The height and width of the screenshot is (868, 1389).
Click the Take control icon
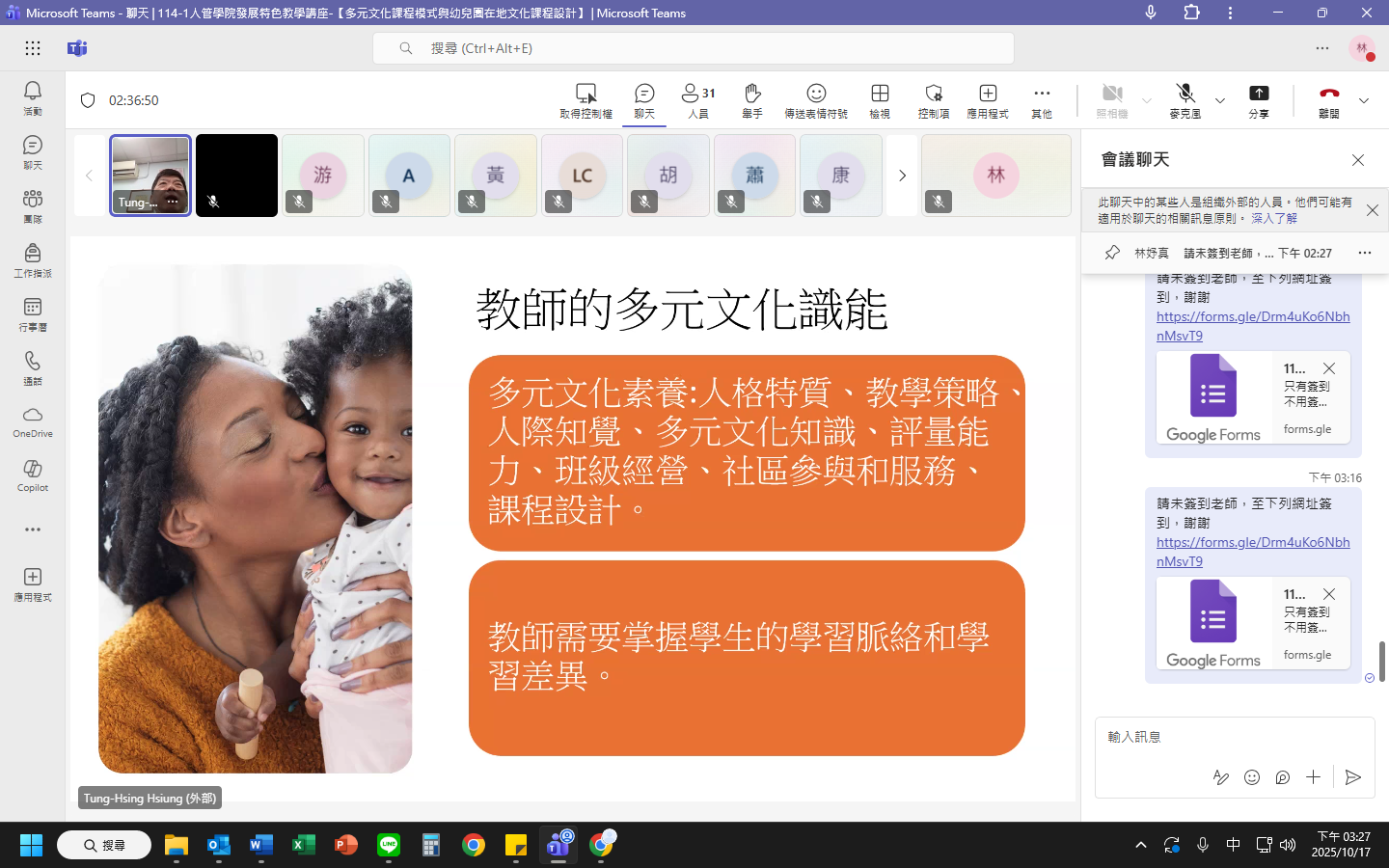pos(586,99)
